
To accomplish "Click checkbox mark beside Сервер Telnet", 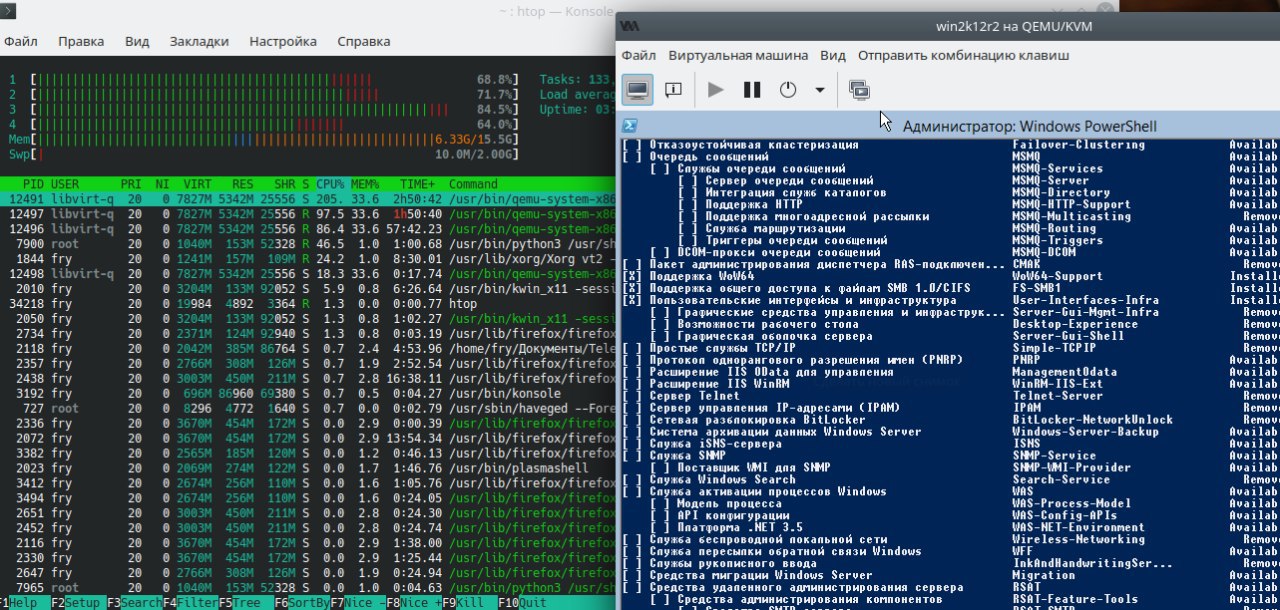I will click(x=632, y=396).
